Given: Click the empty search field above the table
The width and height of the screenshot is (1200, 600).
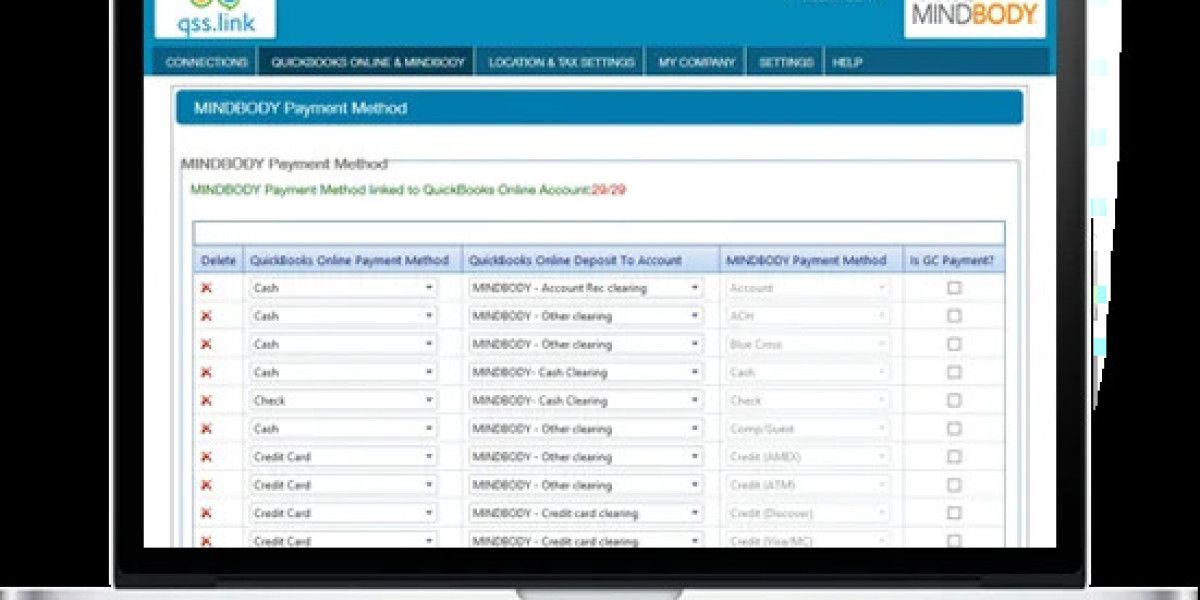Looking at the screenshot, I should coord(595,231).
